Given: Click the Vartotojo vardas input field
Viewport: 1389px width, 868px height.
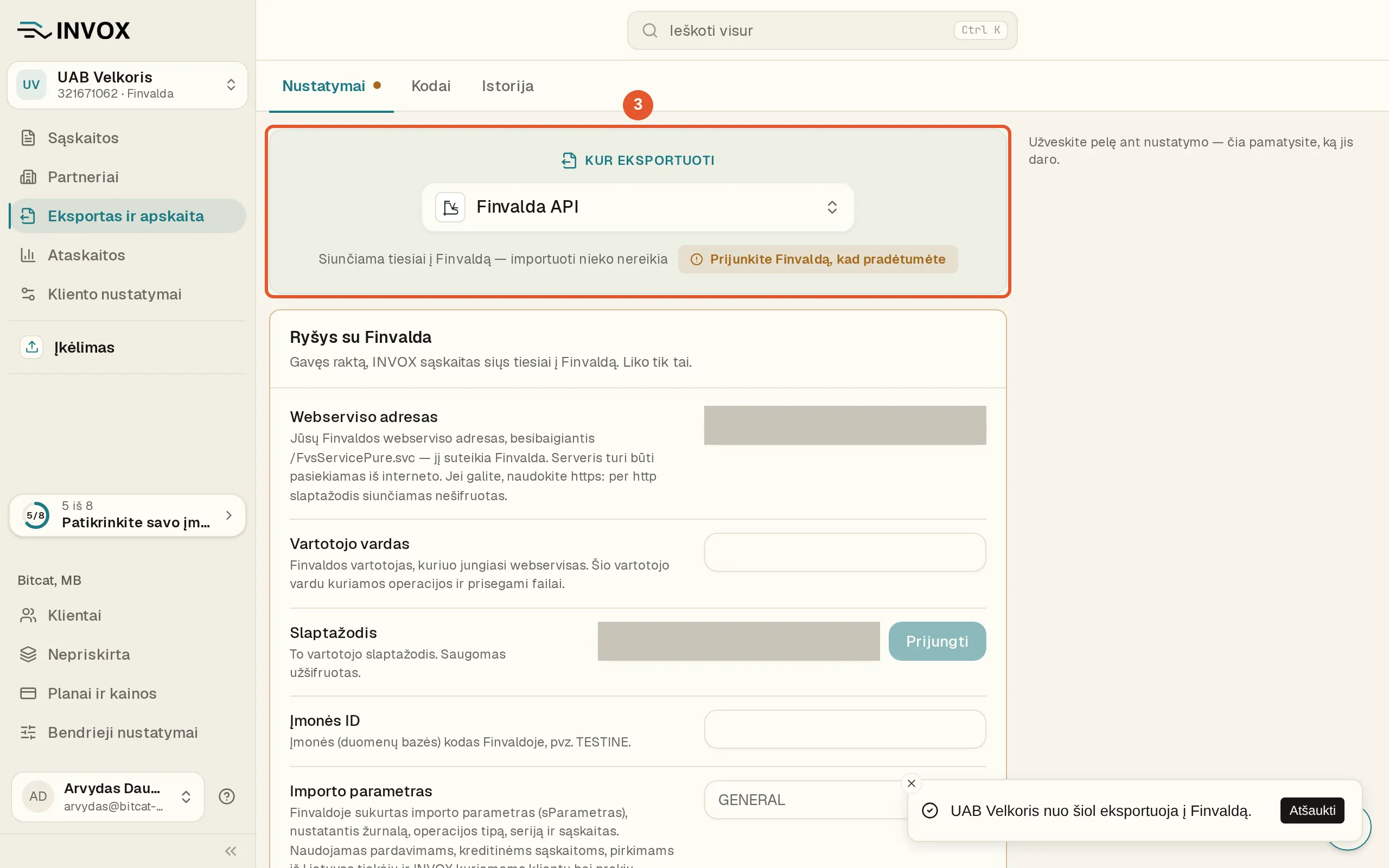Looking at the screenshot, I should 845,552.
